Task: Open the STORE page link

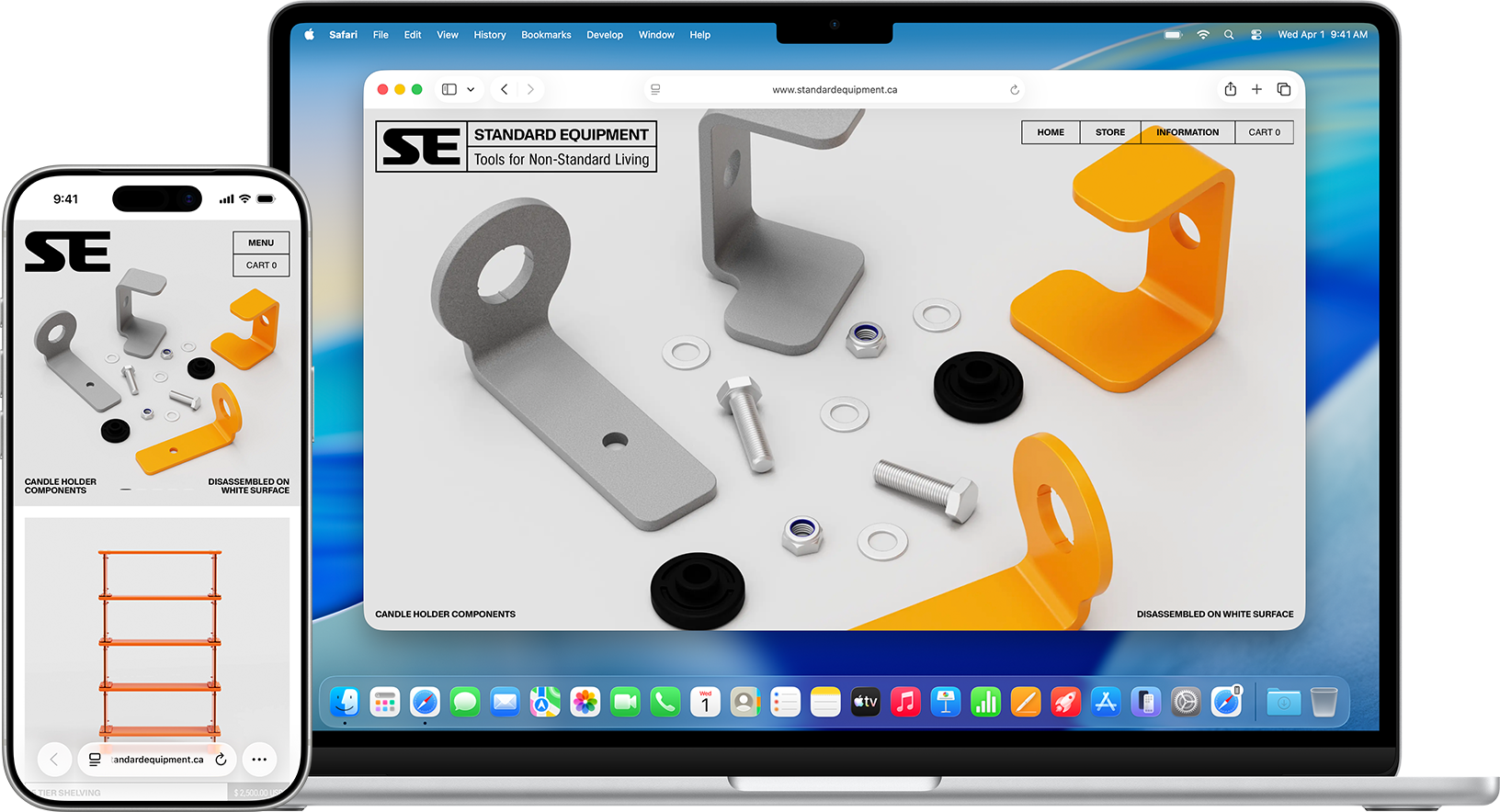Action: (x=1110, y=132)
